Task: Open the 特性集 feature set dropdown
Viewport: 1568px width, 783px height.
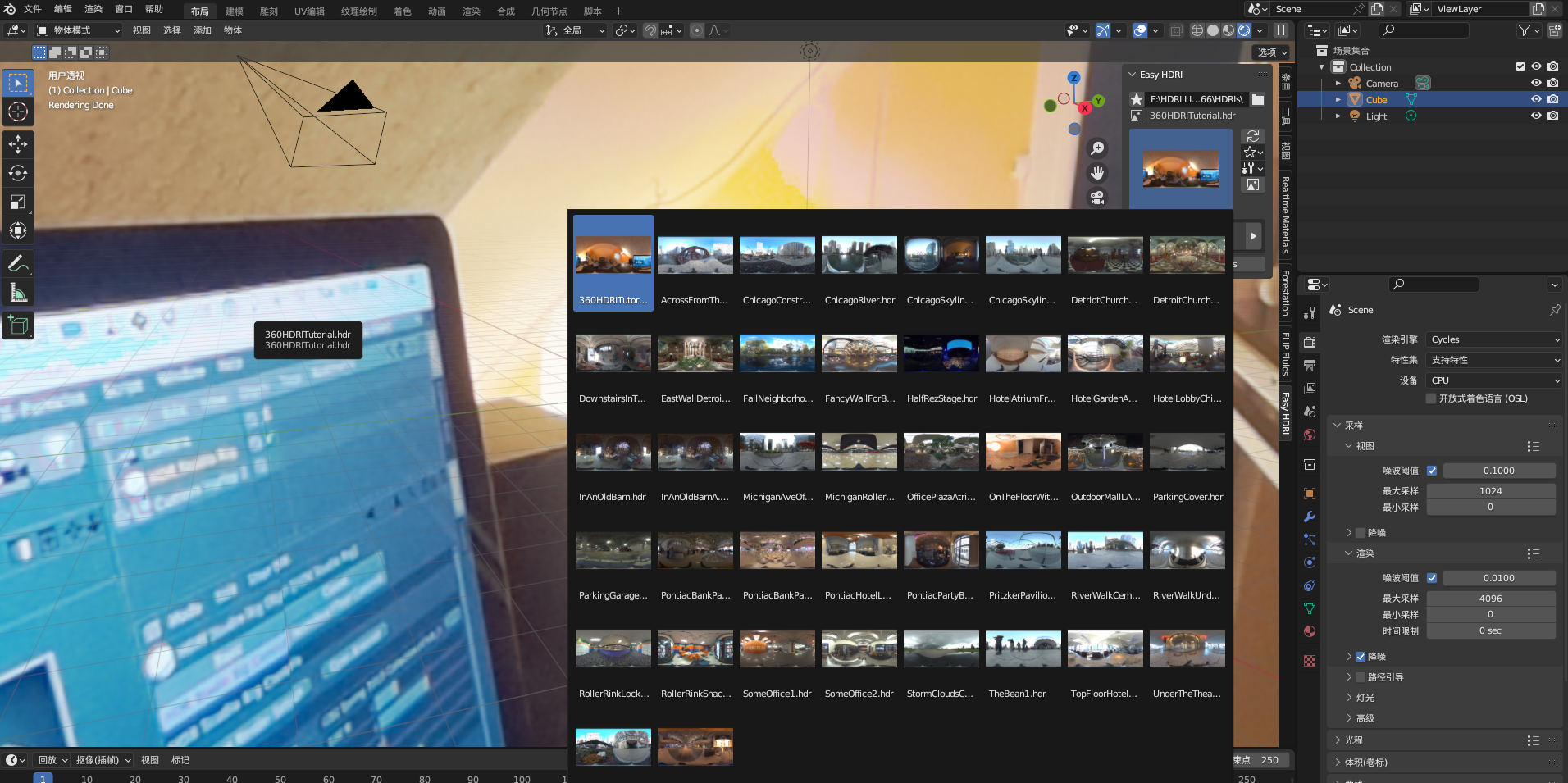Action: [x=1494, y=360]
